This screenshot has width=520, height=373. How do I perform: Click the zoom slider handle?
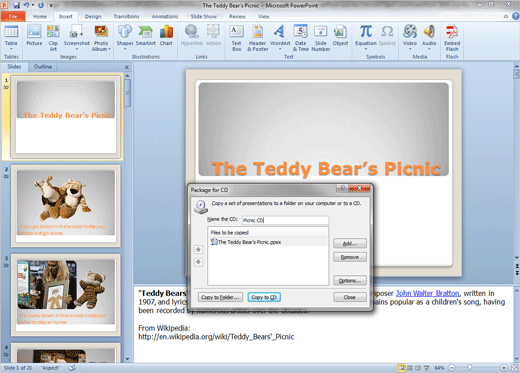tap(469, 368)
